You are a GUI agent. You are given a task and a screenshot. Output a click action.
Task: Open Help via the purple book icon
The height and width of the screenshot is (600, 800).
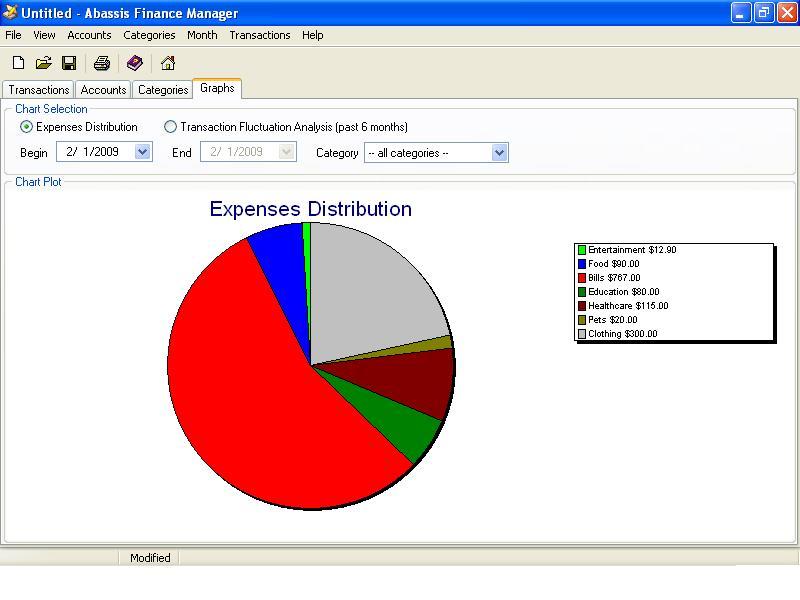135,62
